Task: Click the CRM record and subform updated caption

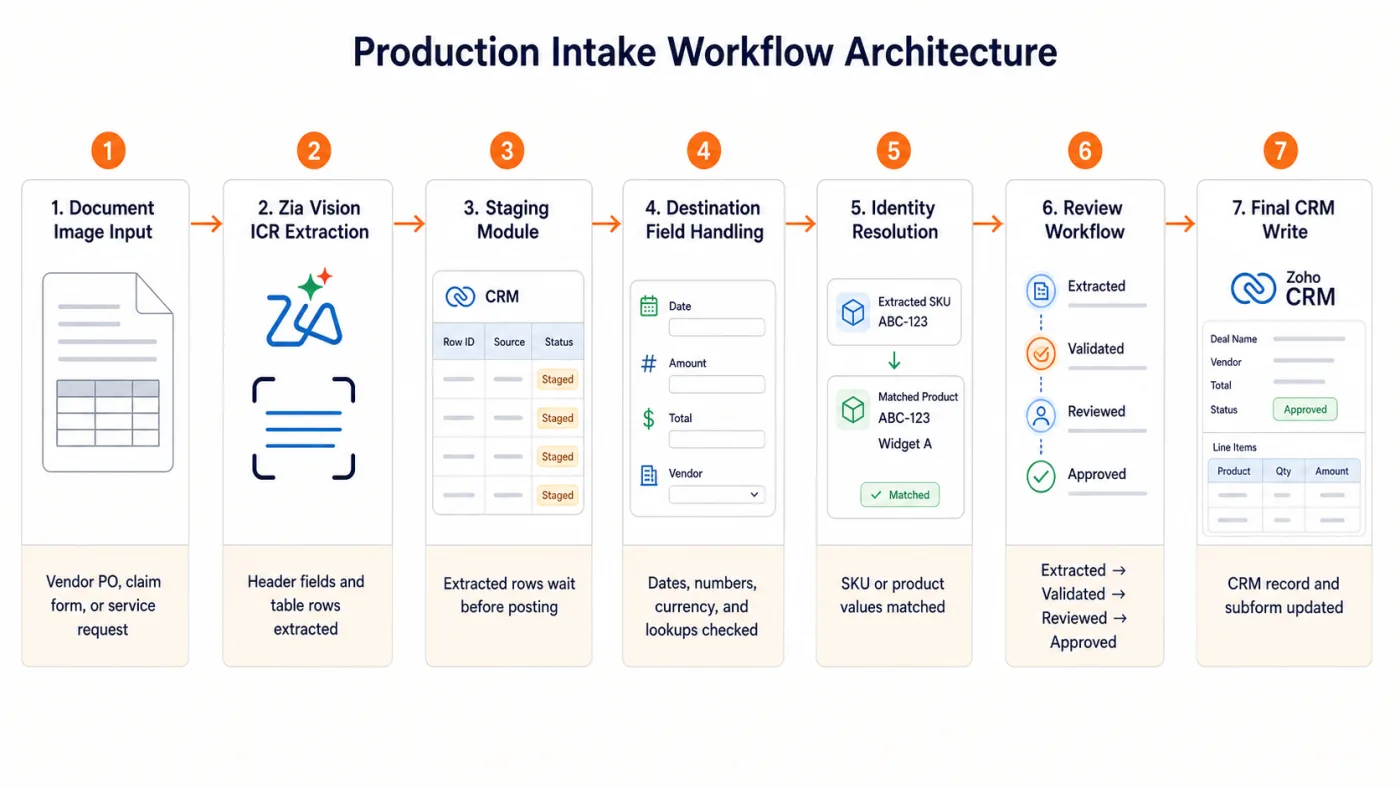Action: (x=1284, y=595)
